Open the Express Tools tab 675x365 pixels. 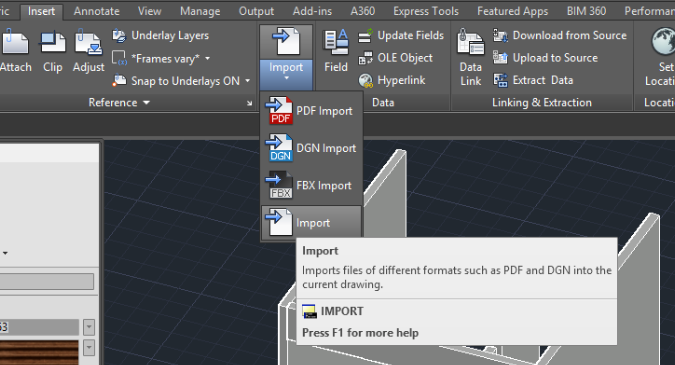pyautogui.click(x=426, y=11)
